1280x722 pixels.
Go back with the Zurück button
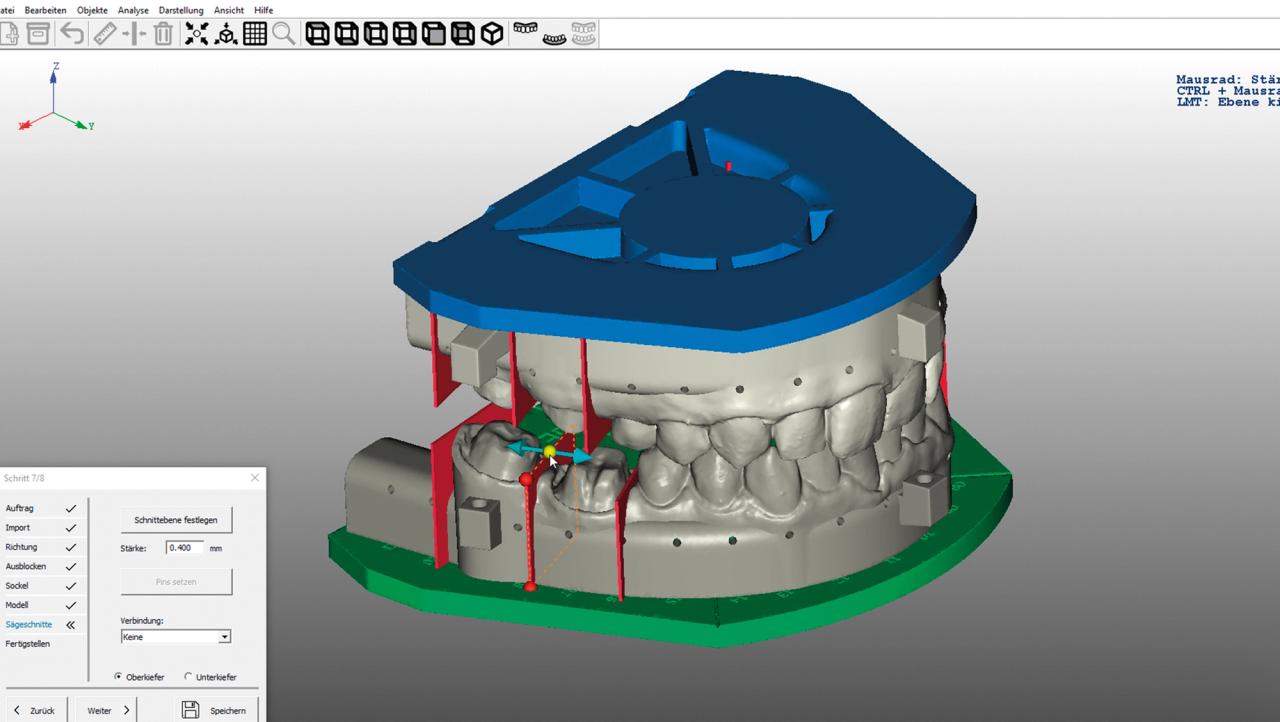click(35, 710)
